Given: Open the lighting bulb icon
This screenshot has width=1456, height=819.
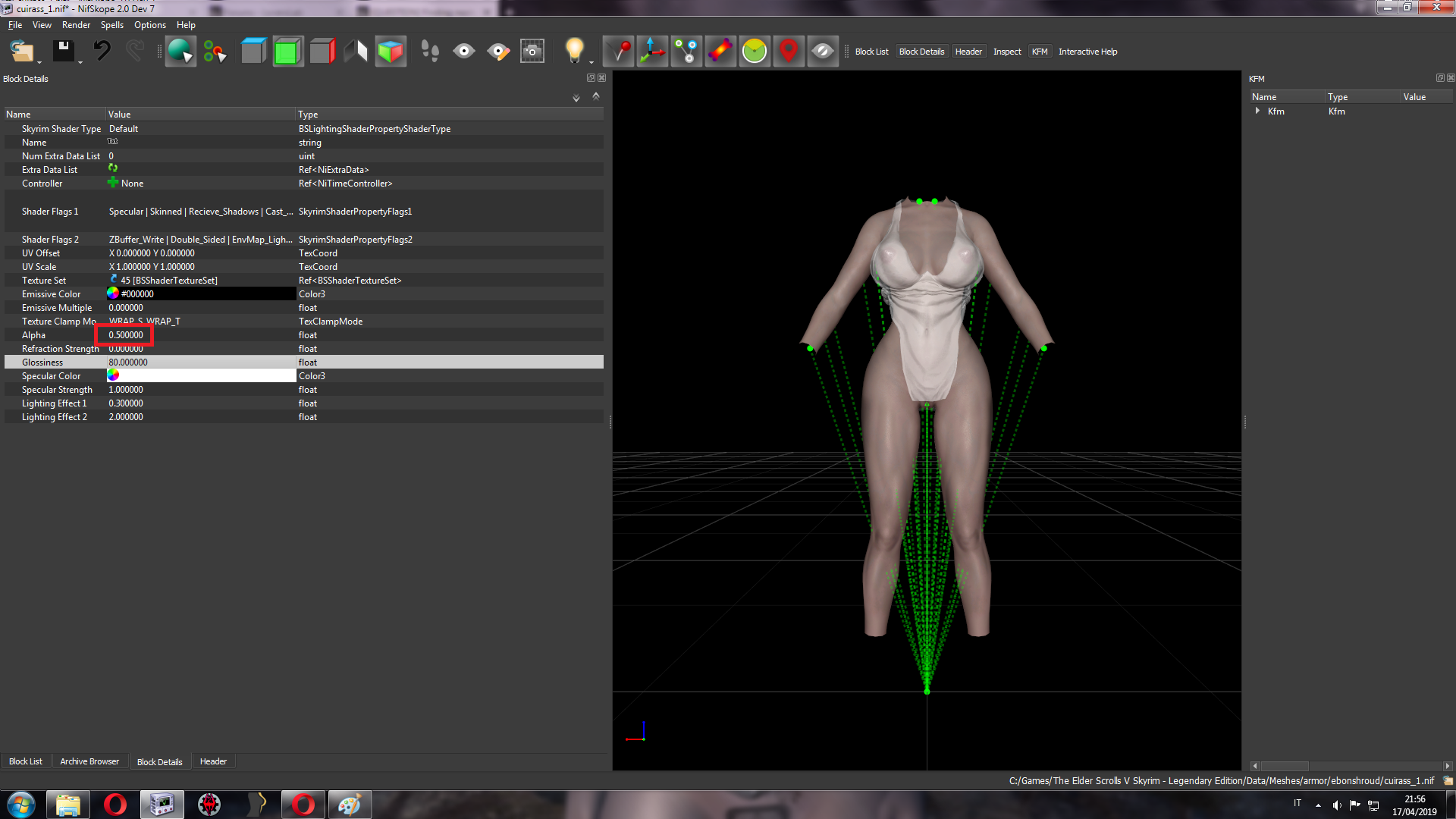Looking at the screenshot, I should (575, 52).
